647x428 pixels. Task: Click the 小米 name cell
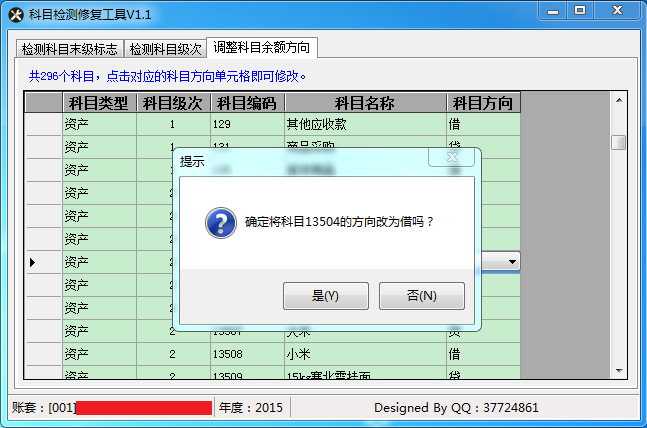(365, 354)
